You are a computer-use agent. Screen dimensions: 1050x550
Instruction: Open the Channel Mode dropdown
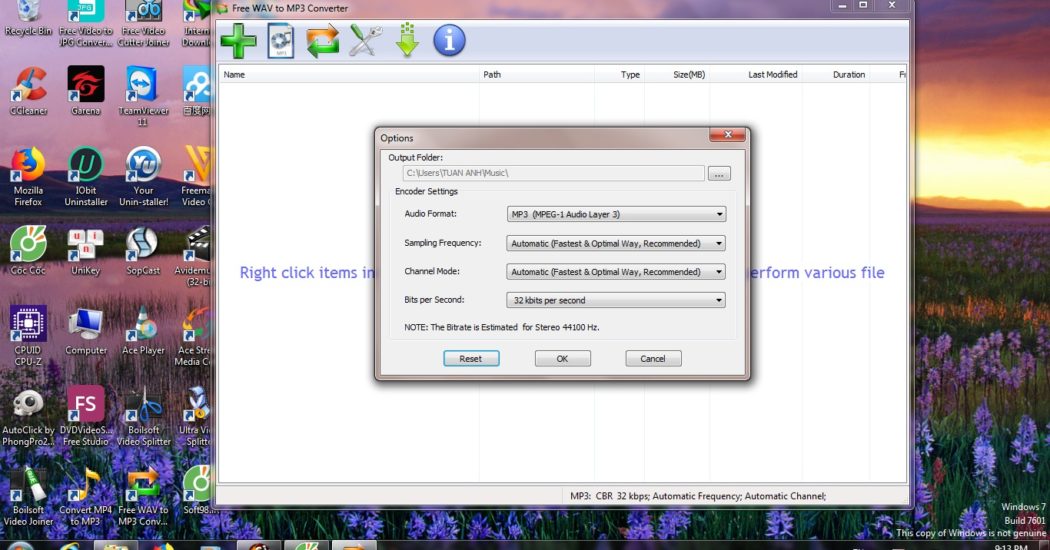pyautogui.click(x=616, y=272)
